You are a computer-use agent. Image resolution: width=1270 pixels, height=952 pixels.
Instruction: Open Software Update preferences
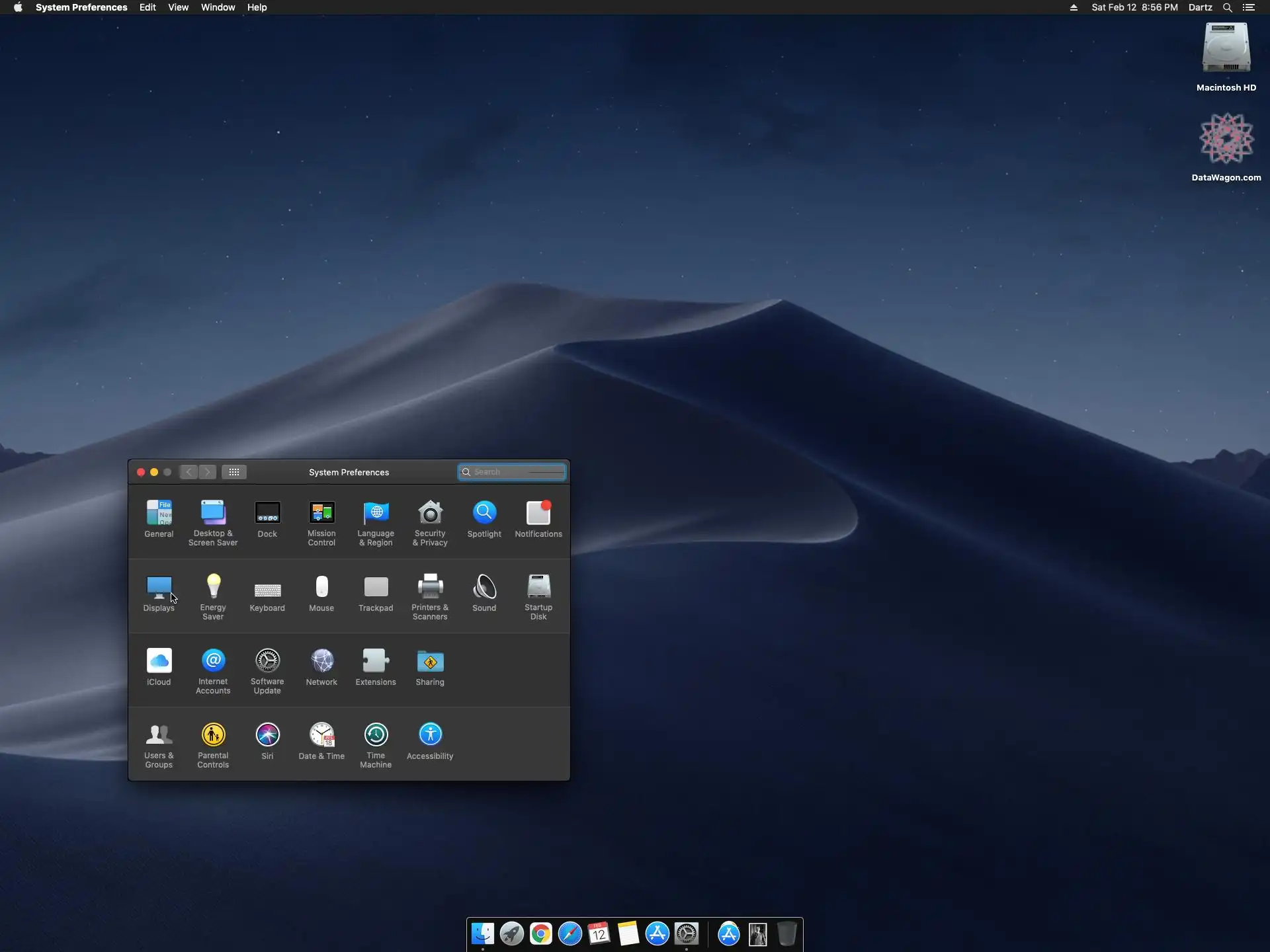(267, 661)
